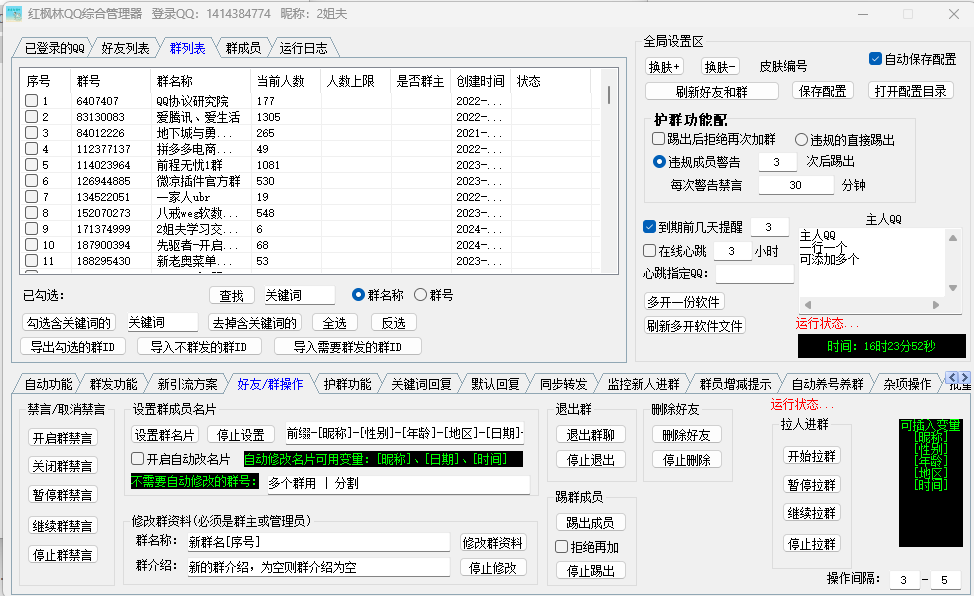The height and width of the screenshot is (596, 974).
Task: Enable 踢出后拒绝再次加群 checkbox
Action: 658,139
